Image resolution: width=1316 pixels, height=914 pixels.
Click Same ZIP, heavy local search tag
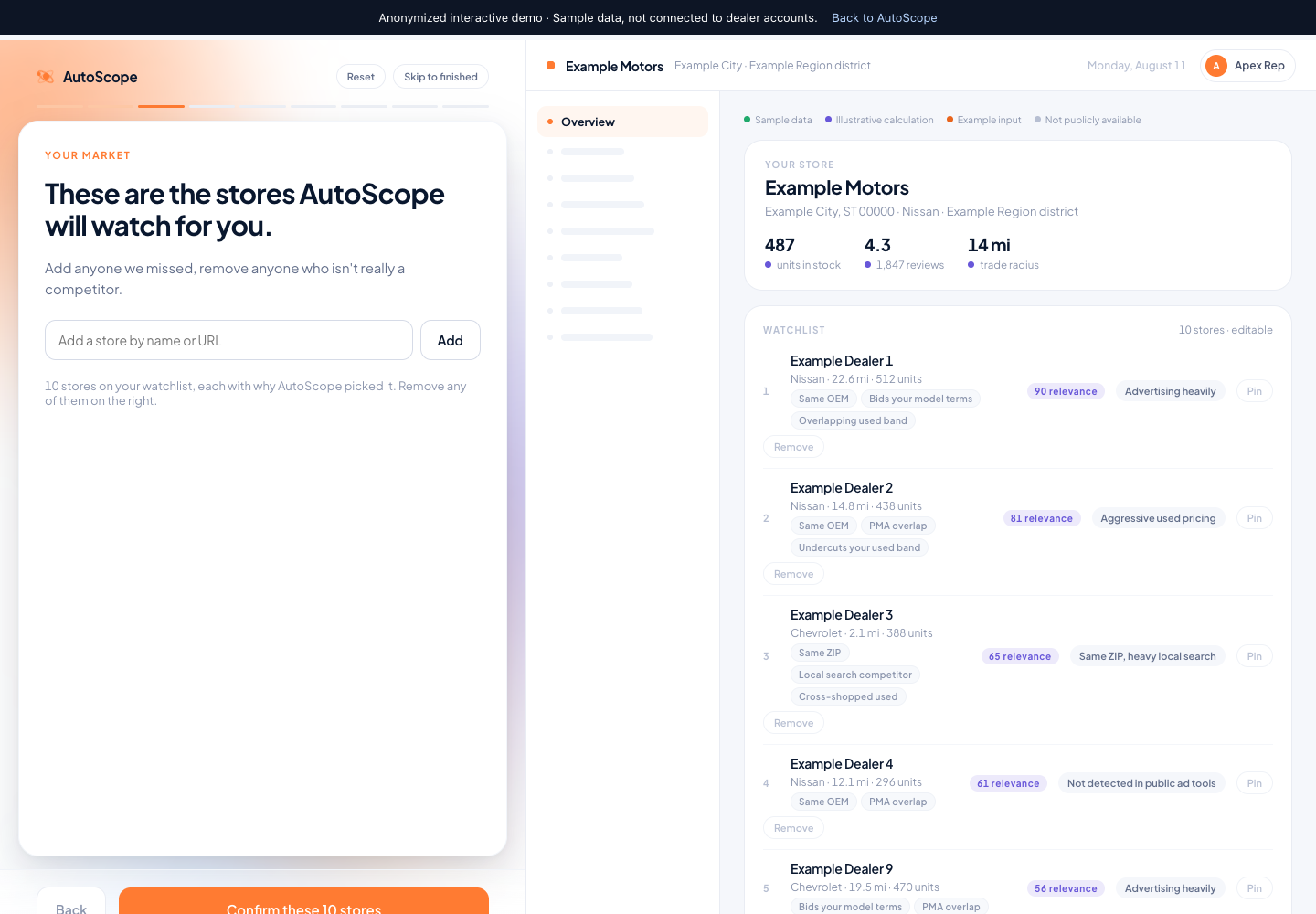pos(1147,656)
